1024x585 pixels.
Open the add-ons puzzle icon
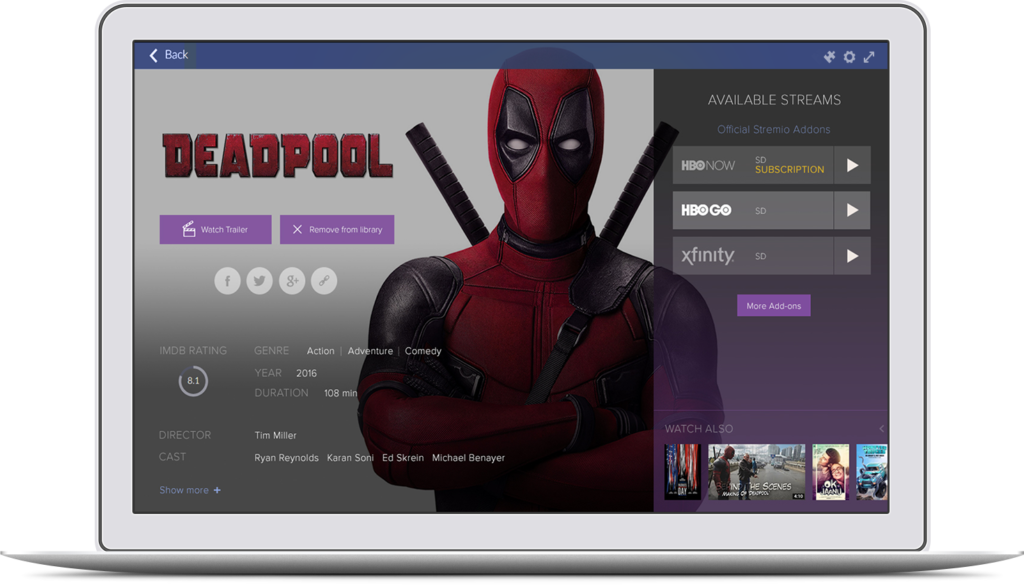pos(829,57)
